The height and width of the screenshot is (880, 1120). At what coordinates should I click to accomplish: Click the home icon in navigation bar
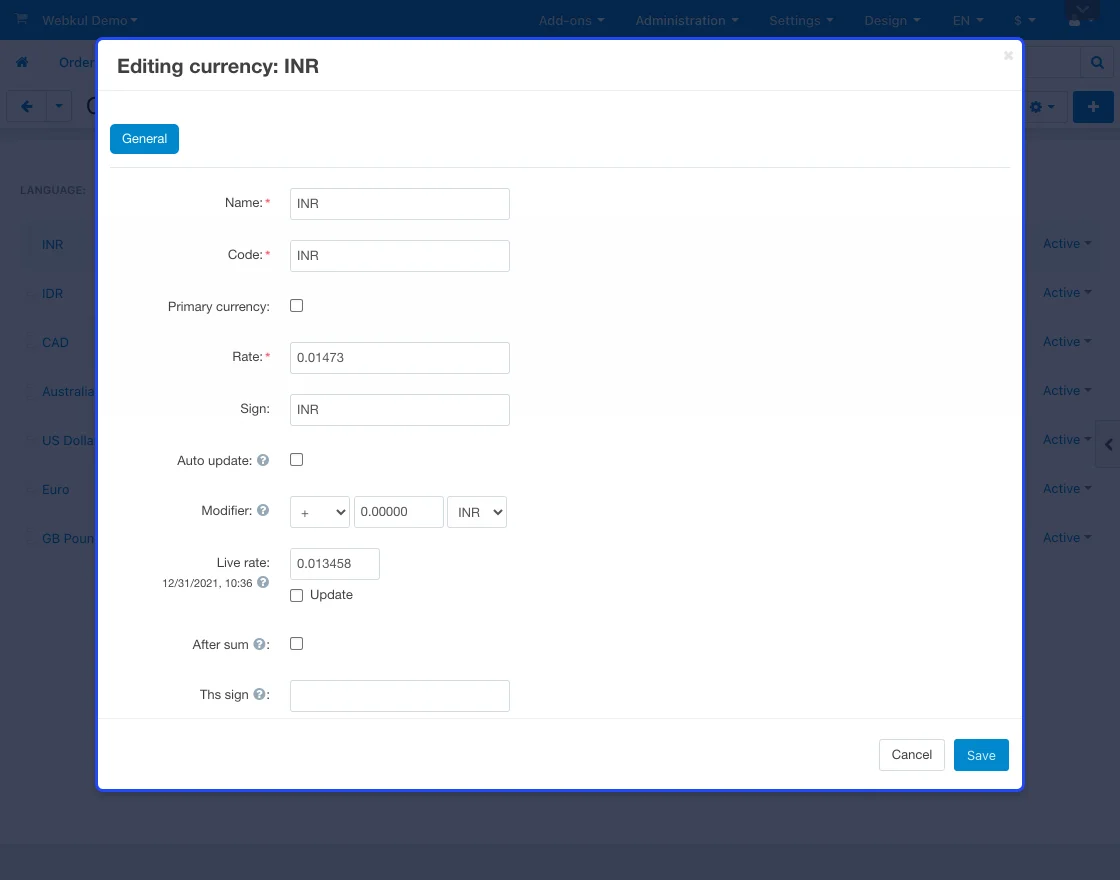click(x=22, y=63)
